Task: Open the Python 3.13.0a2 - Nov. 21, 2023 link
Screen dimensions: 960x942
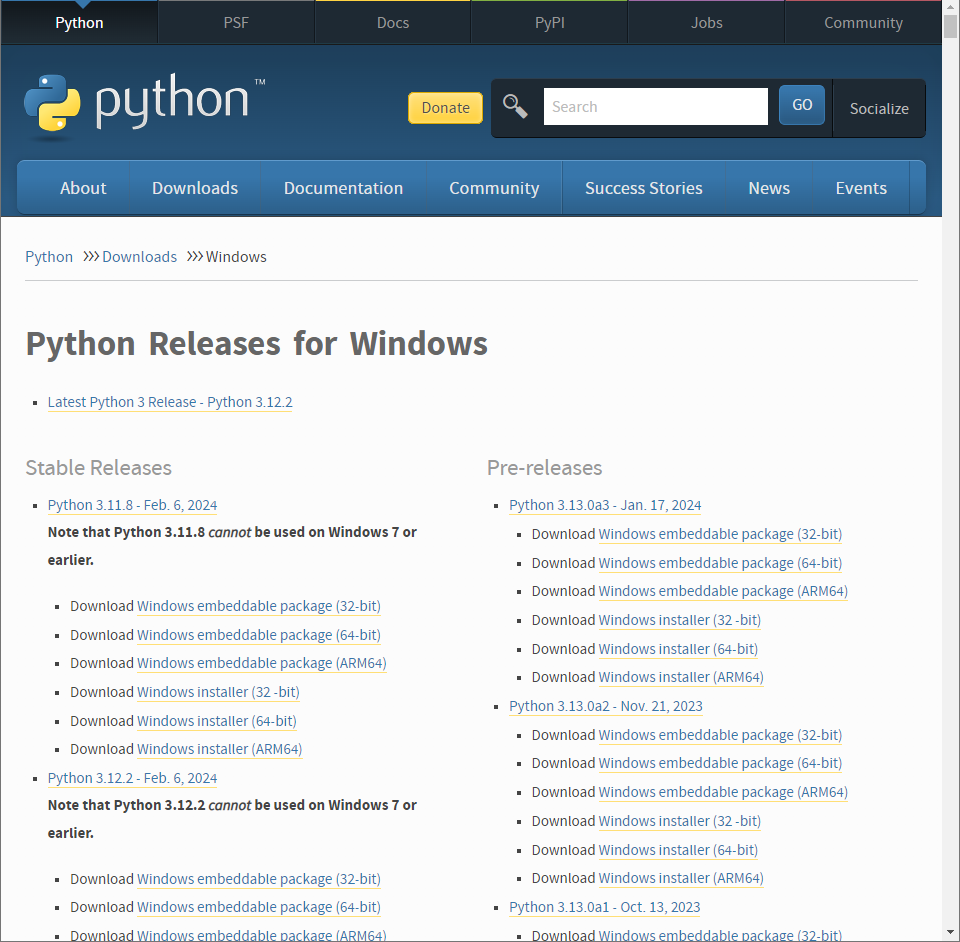Action: (x=606, y=706)
